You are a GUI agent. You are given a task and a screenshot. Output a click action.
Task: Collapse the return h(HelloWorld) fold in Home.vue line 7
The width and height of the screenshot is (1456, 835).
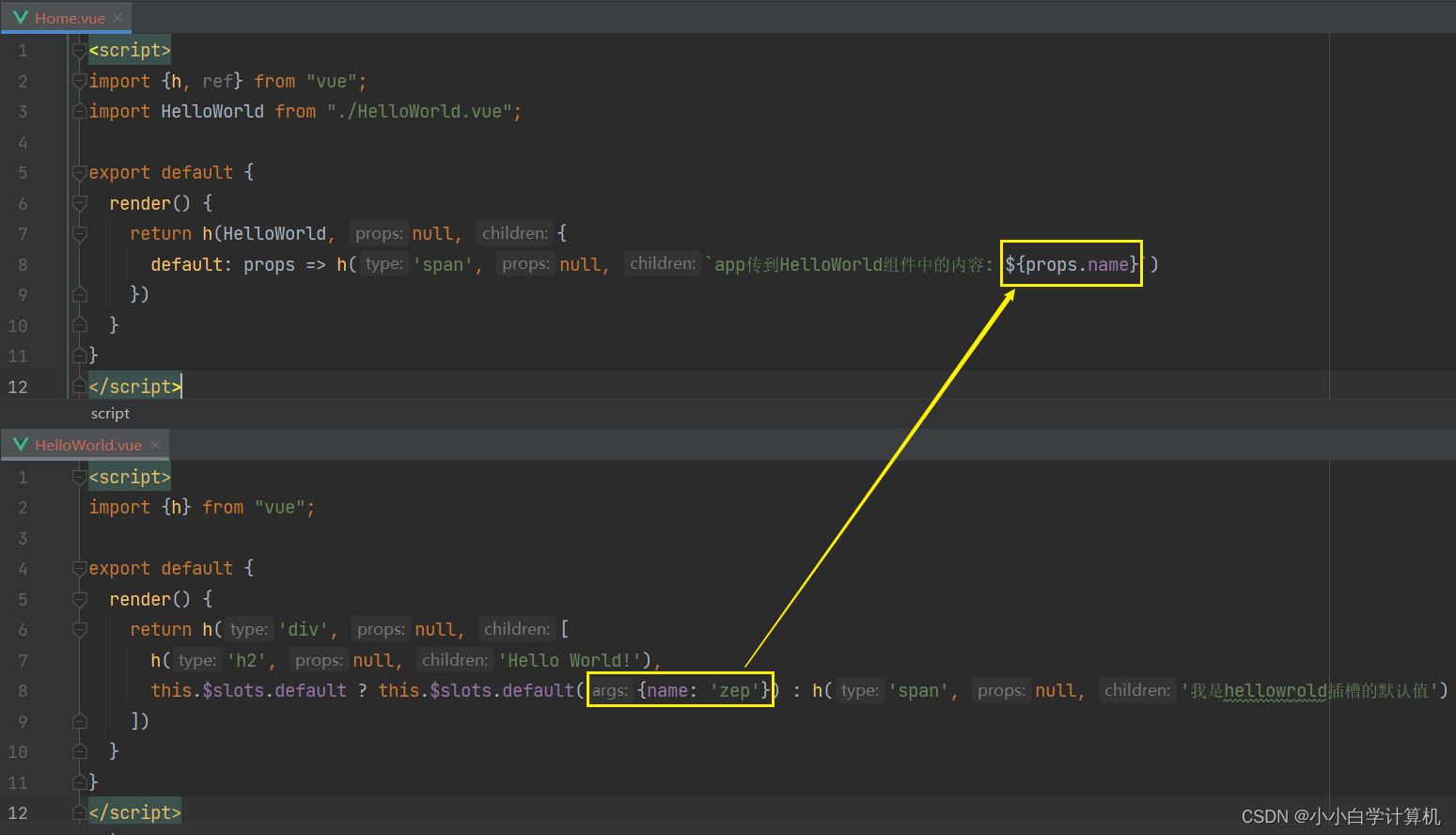[80, 234]
